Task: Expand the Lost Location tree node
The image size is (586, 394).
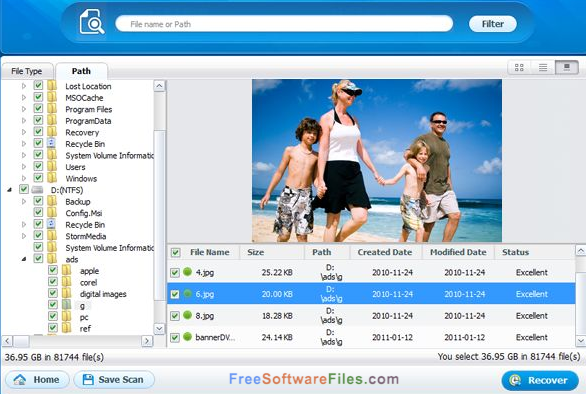Action: pyautogui.click(x=24, y=86)
